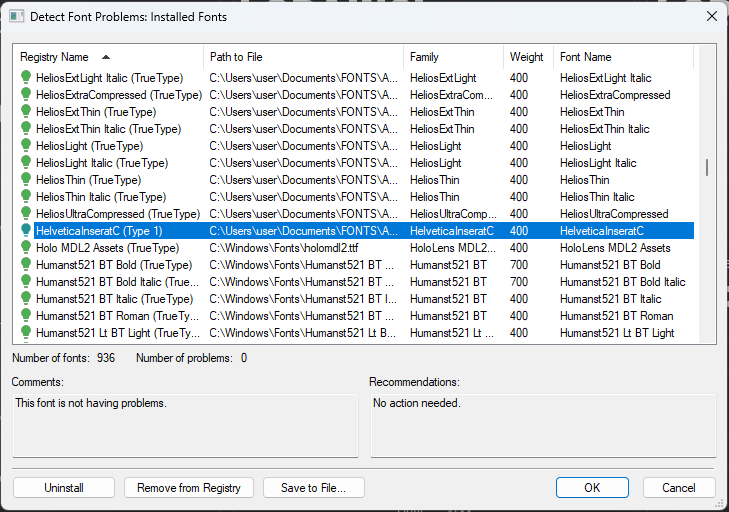The width and height of the screenshot is (729, 512).
Task: Click the bulb icon beside Humanst521 BT Bold Italic
Action: click(x=26, y=281)
